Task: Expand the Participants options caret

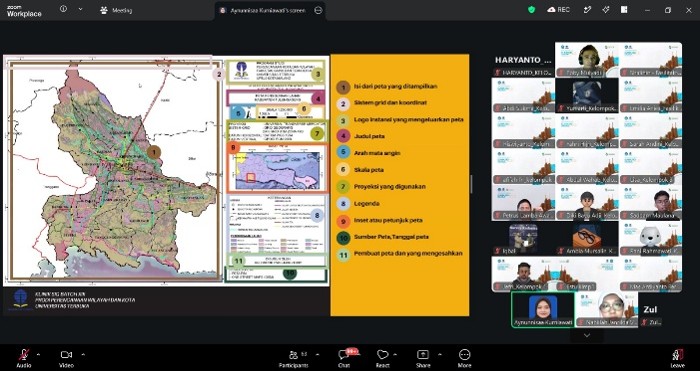Action: [x=317, y=354]
